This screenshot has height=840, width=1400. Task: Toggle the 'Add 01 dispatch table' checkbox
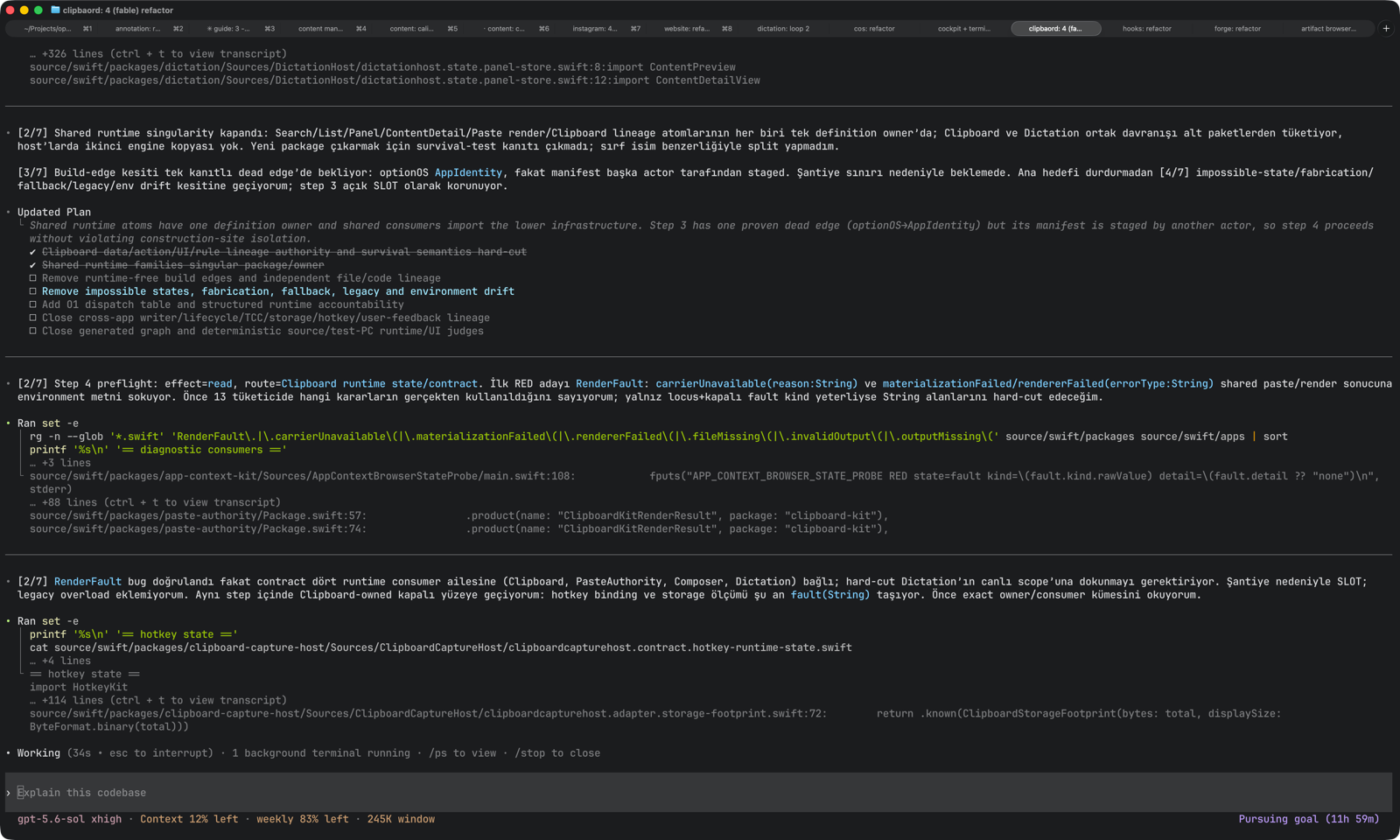[33, 304]
